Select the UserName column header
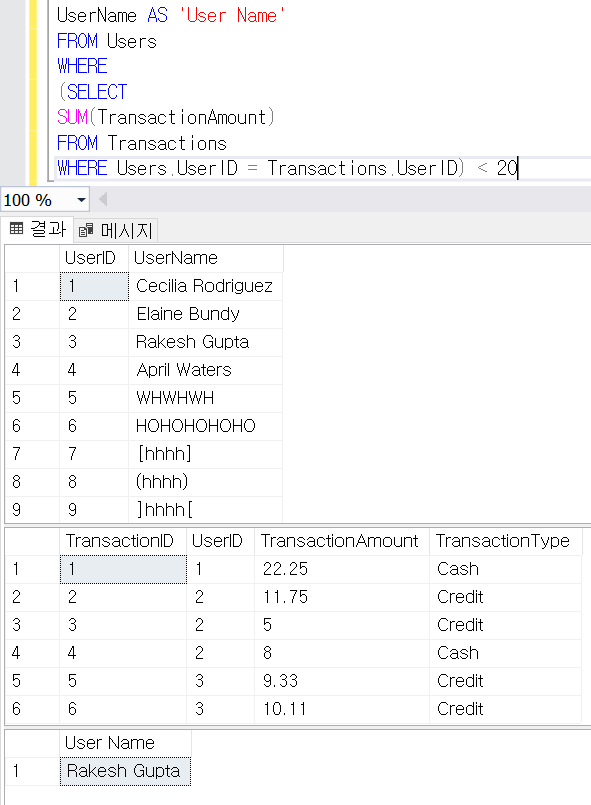 205,258
